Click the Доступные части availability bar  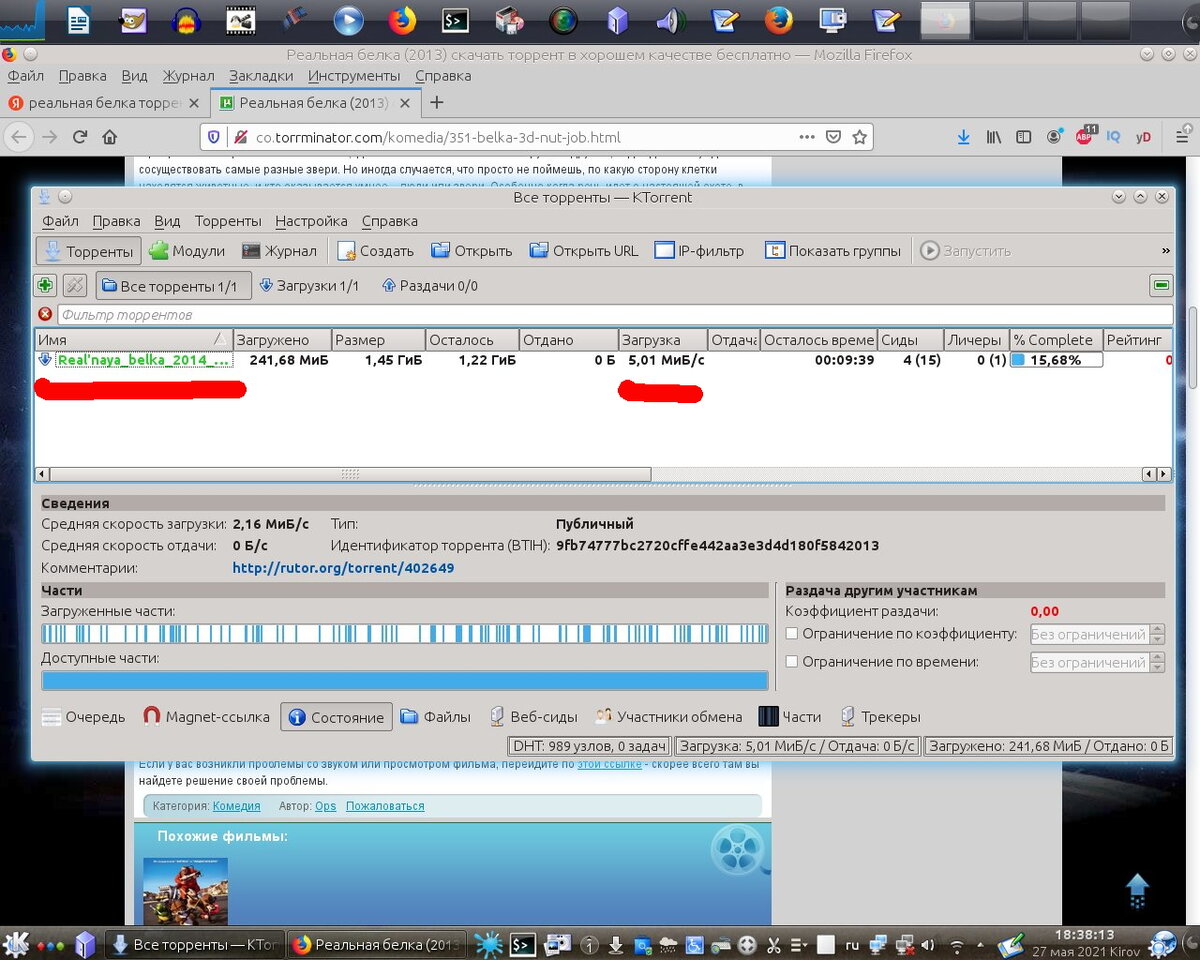tap(405, 681)
